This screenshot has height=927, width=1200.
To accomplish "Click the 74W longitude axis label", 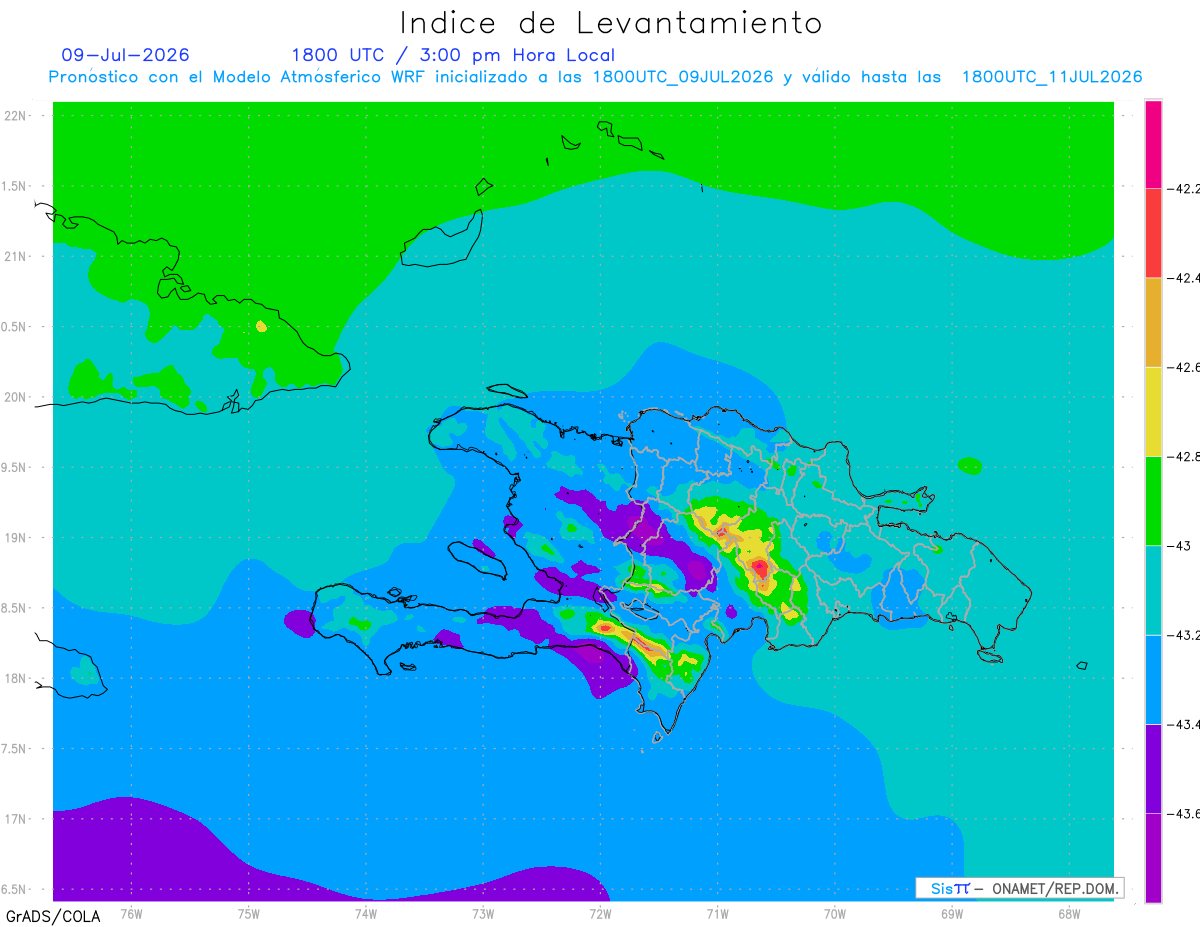I will [365, 913].
